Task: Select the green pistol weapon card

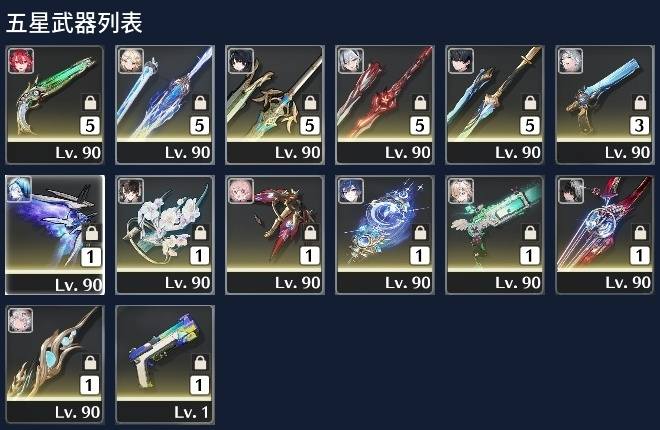Action: (55, 105)
